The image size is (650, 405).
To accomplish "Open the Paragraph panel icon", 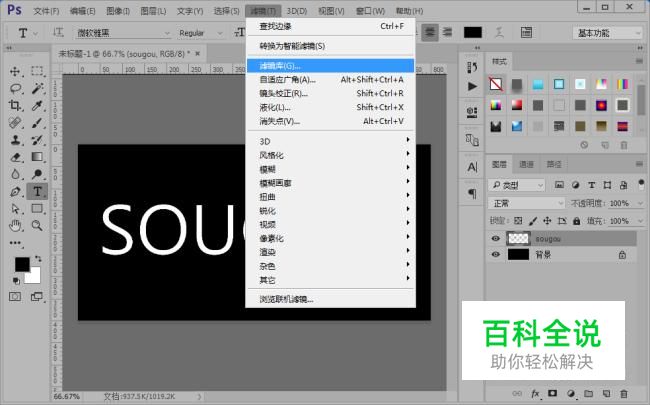I will pos(472,194).
